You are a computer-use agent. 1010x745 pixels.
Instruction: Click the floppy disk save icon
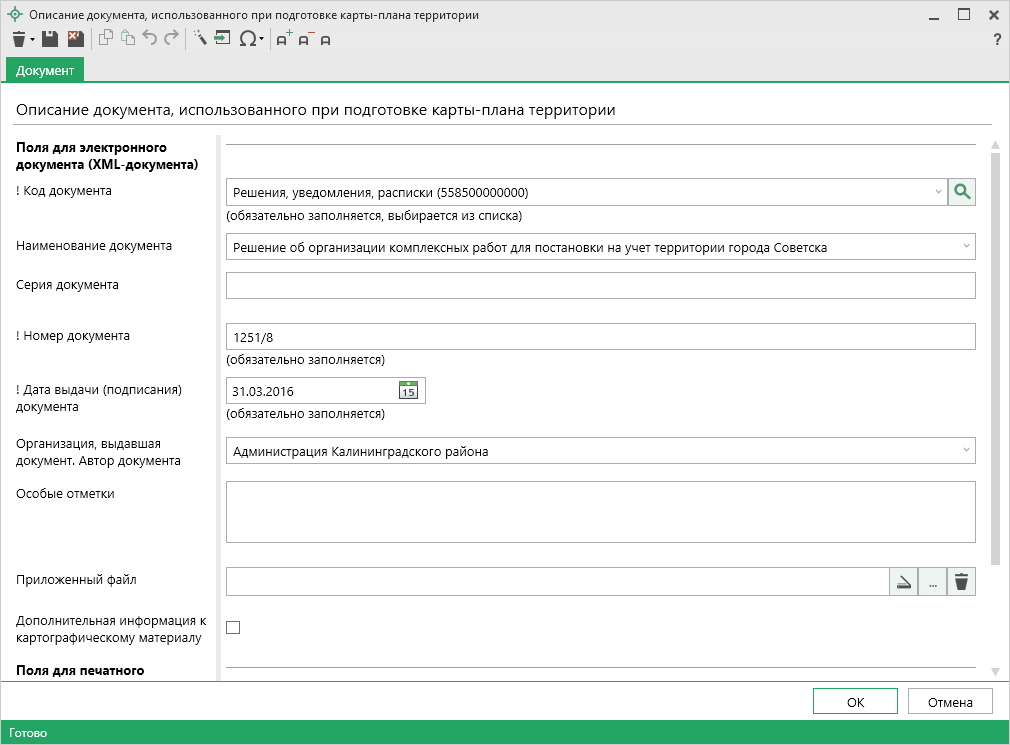(x=50, y=39)
